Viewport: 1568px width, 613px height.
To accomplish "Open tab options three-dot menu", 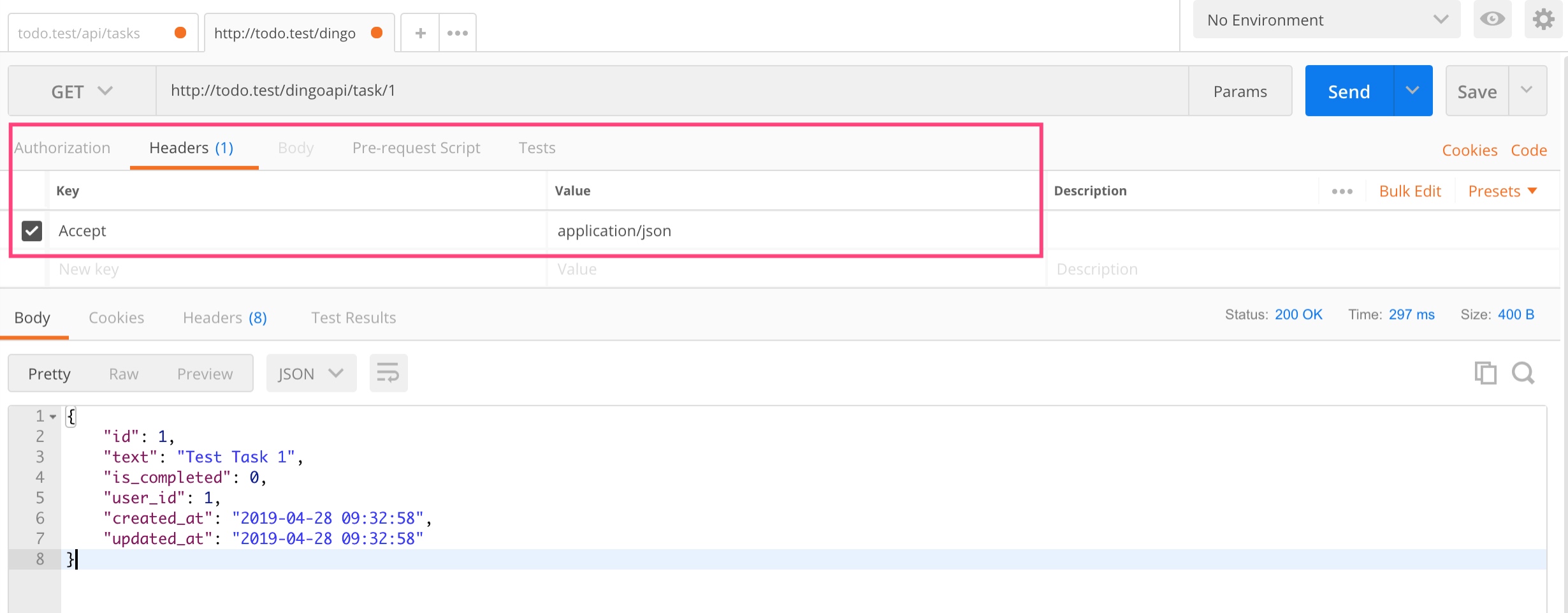I will pyautogui.click(x=458, y=33).
